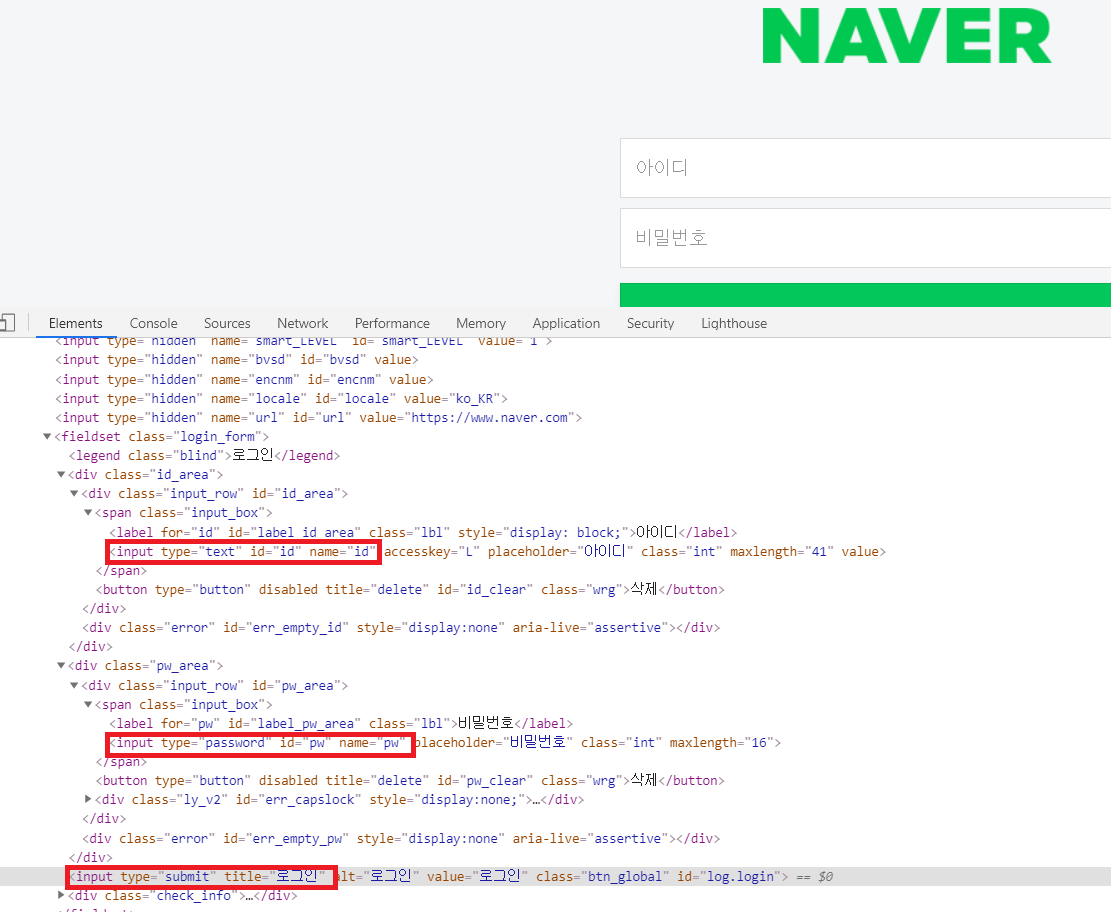Select the legend class blind element
Screen dimensions: 1111x912
click(204, 456)
